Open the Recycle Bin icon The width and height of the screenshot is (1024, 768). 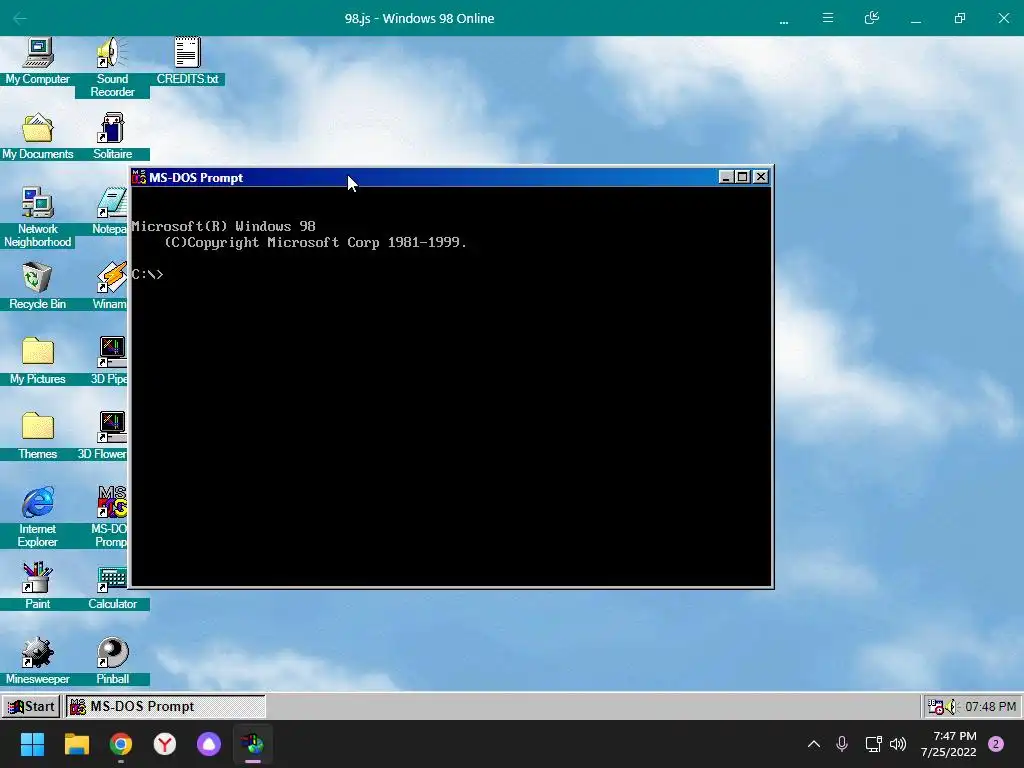(x=38, y=285)
